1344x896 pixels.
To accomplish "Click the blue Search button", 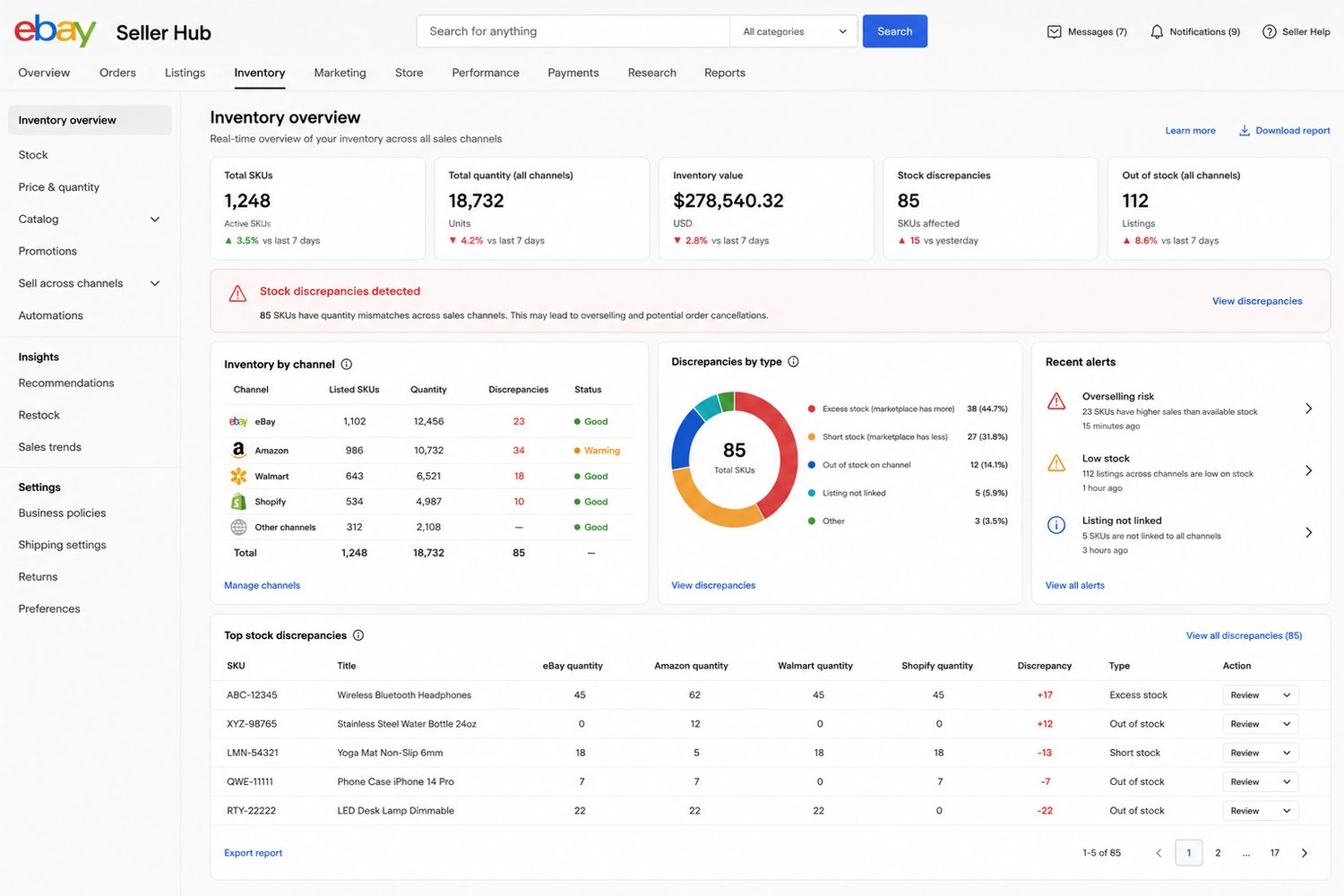I will (895, 31).
